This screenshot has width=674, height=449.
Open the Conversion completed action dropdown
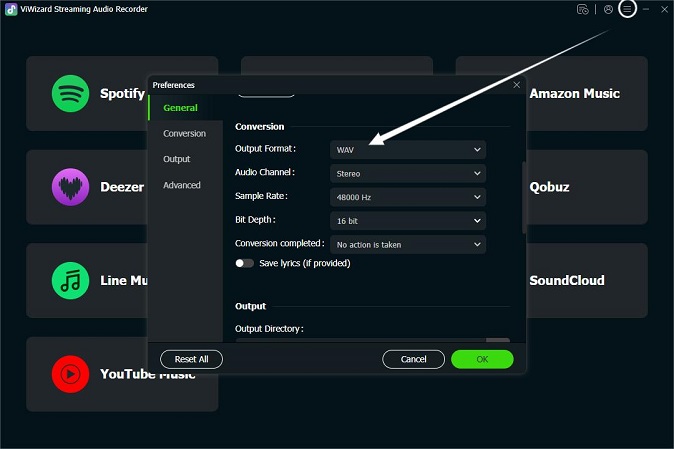pos(408,244)
